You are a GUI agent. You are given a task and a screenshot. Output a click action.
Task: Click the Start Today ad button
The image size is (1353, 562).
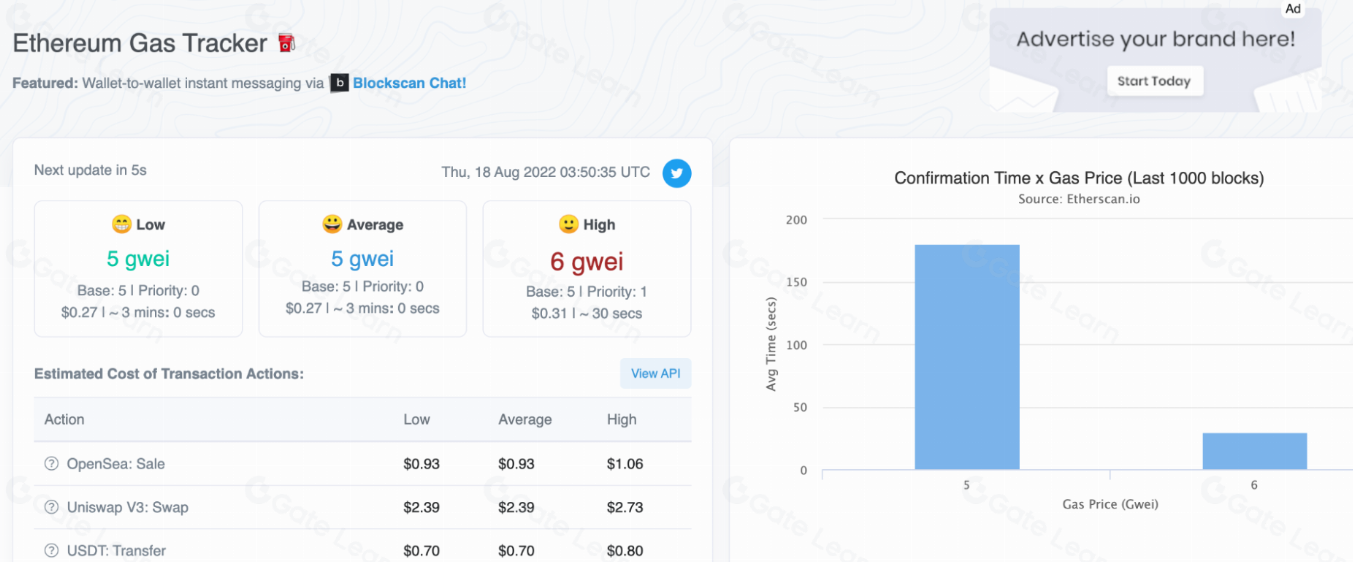[1154, 81]
